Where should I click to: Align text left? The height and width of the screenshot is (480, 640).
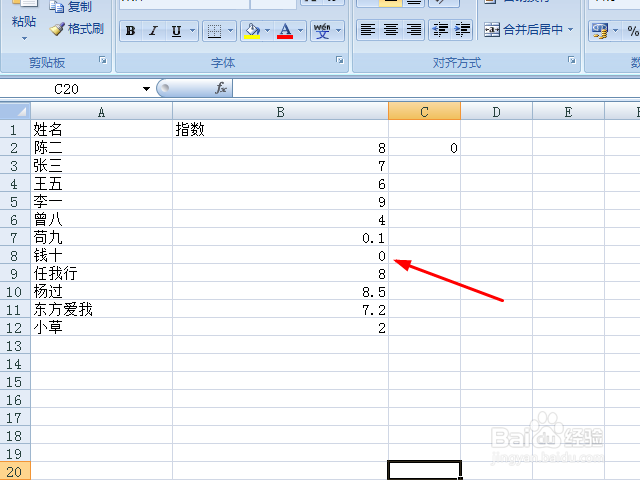[x=368, y=30]
